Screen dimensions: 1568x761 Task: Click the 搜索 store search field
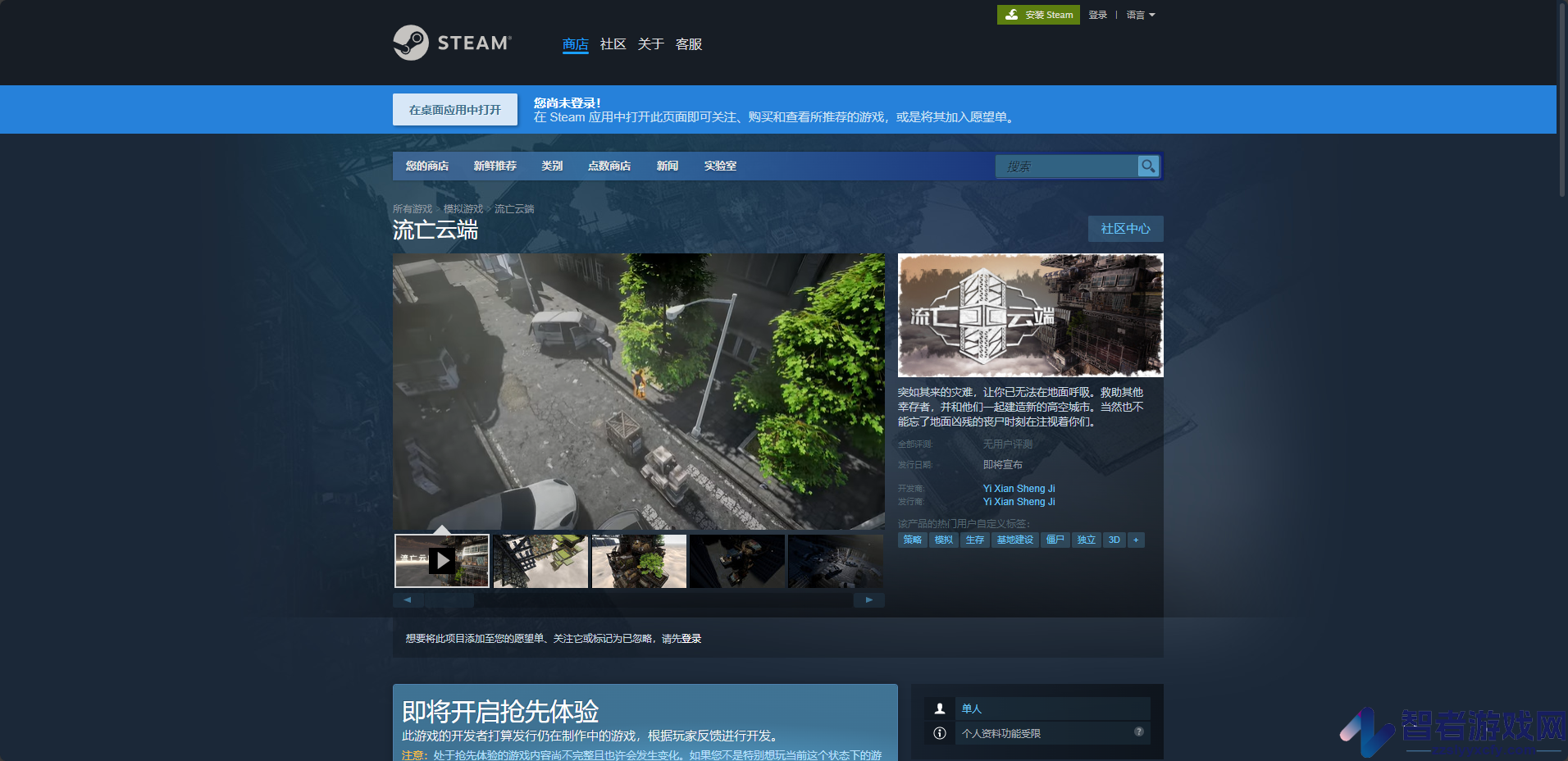click(1066, 166)
